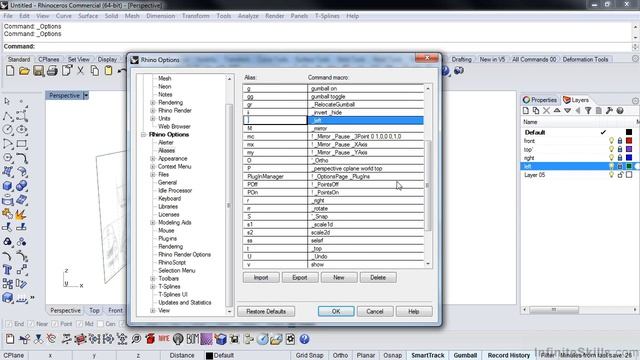The height and width of the screenshot is (360, 640).
Task: Select the Explode tool in left sidebar
Action: [x=20, y=214]
